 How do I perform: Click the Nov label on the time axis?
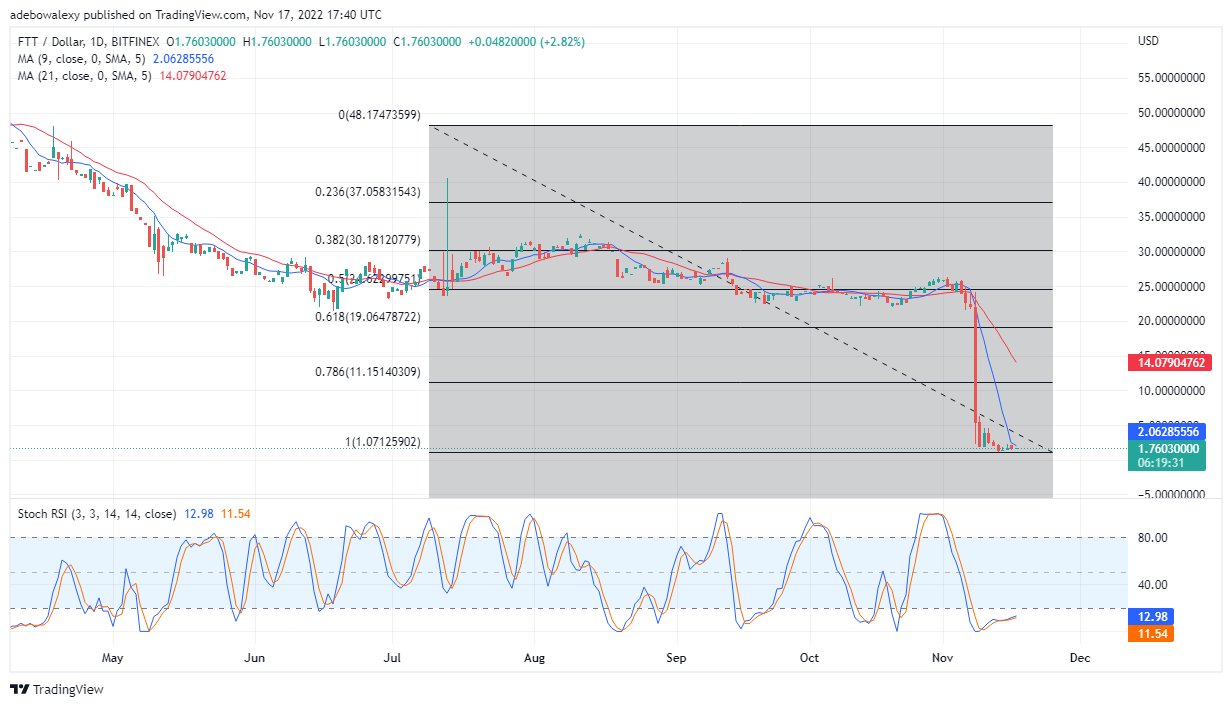click(x=944, y=658)
